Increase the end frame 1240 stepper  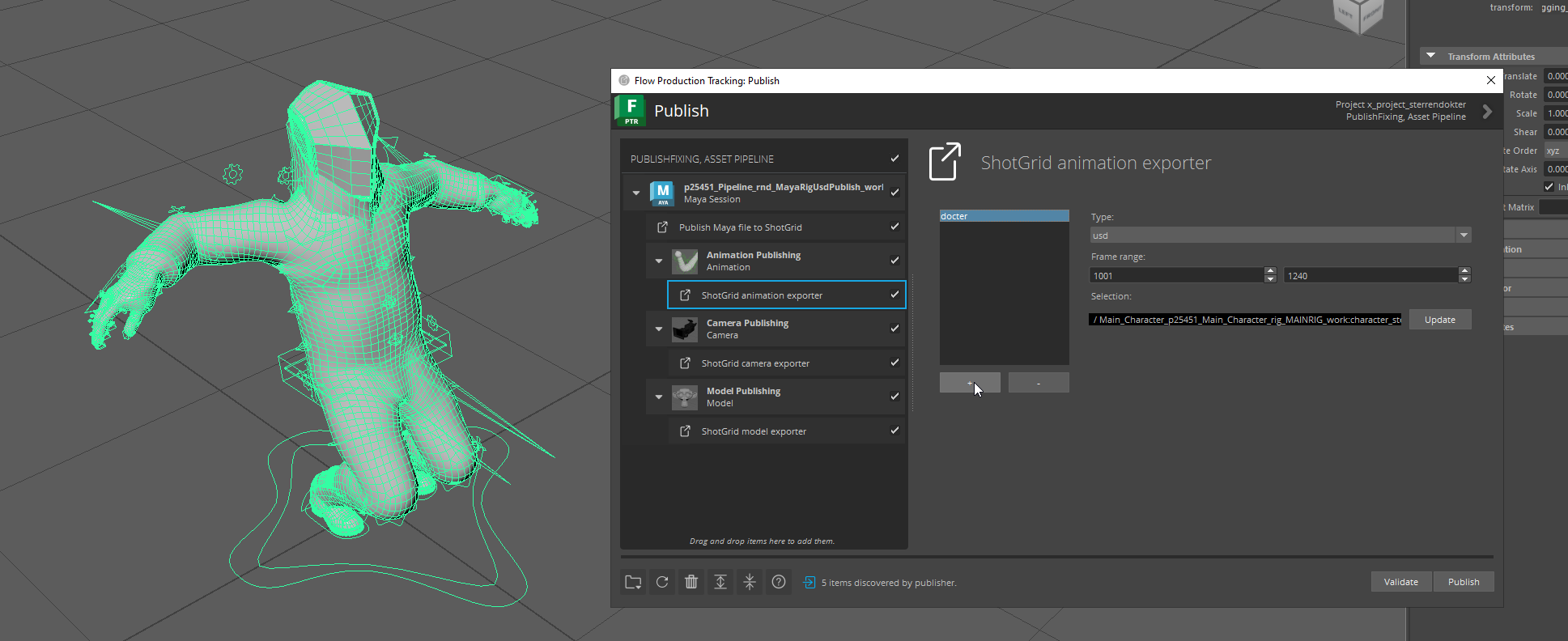(1464, 271)
